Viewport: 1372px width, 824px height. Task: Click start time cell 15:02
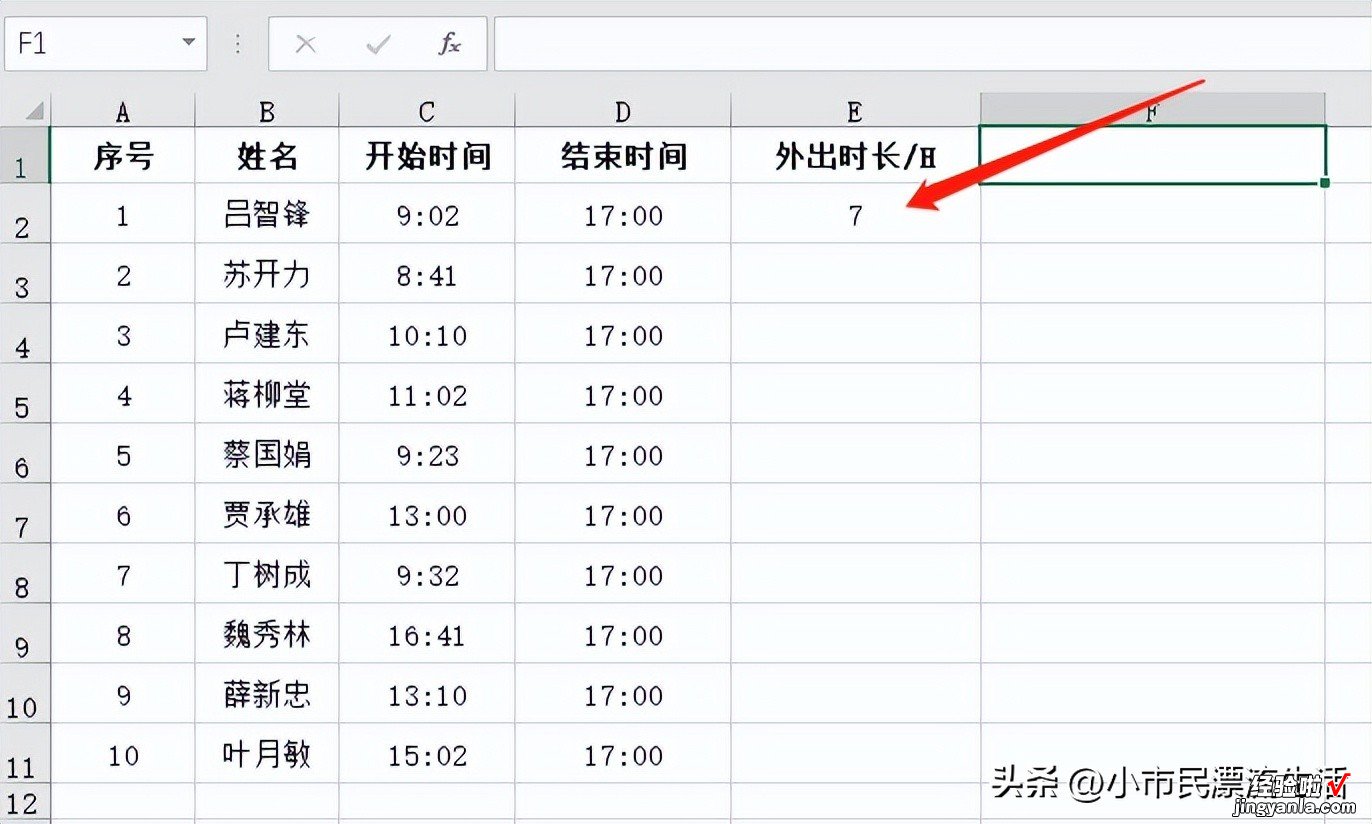click(427, 754)
